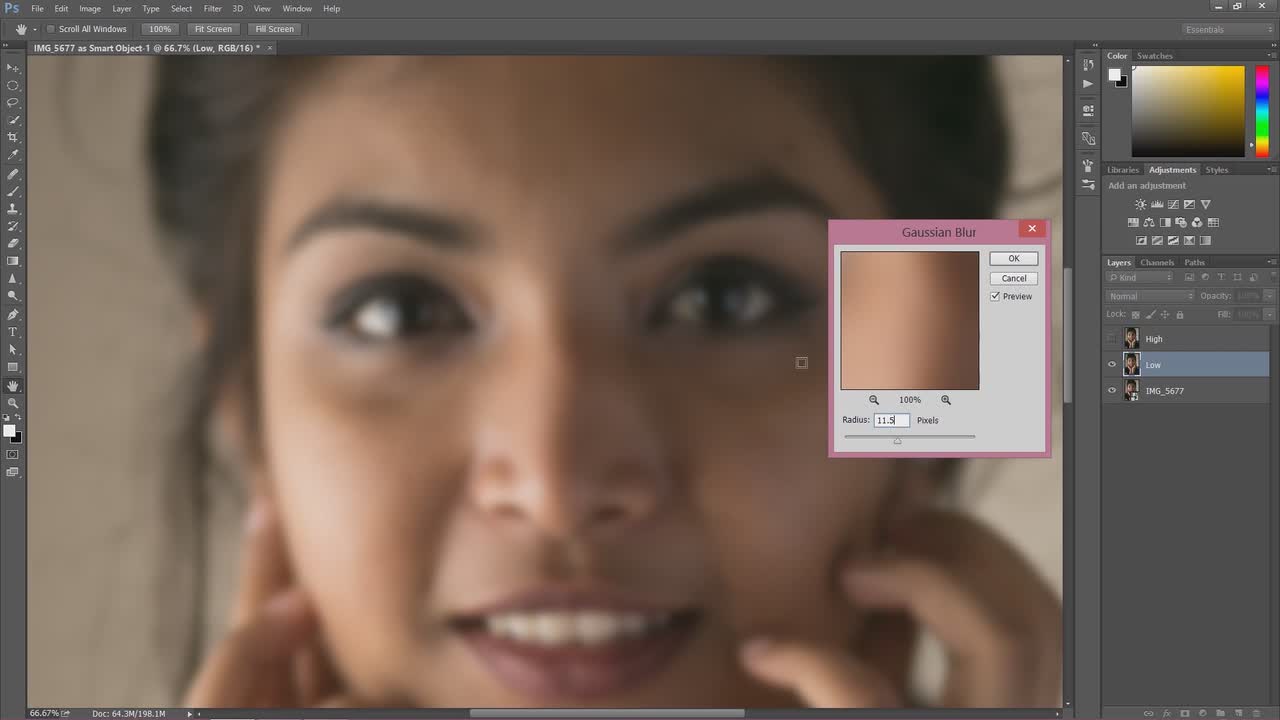Image resolution: width=1280 pixels, height=720 pixels.
Task: Add a Levels adjustment
Action: [x=1157, y=205]
